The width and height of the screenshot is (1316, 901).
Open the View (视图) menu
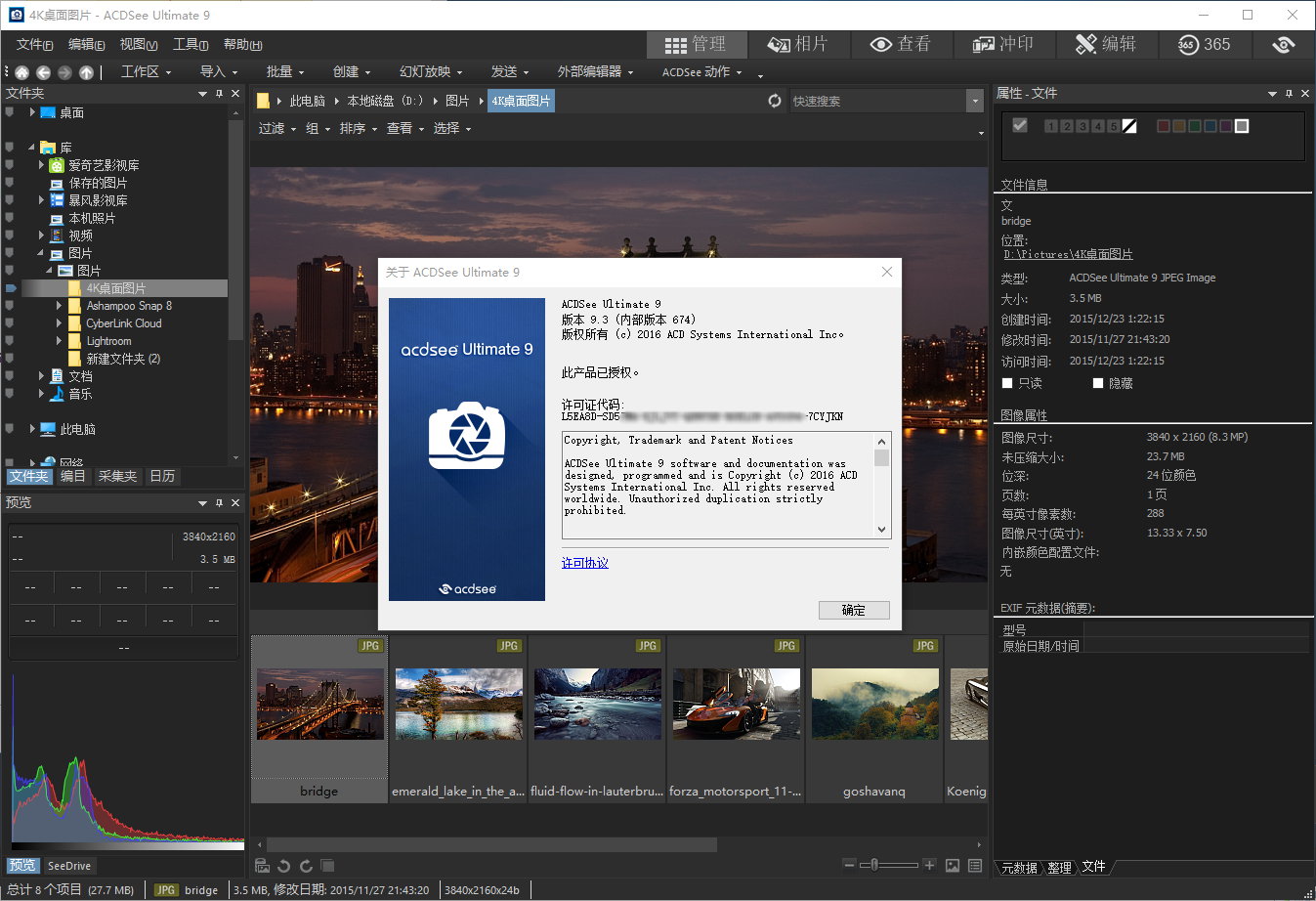point(138,44)
